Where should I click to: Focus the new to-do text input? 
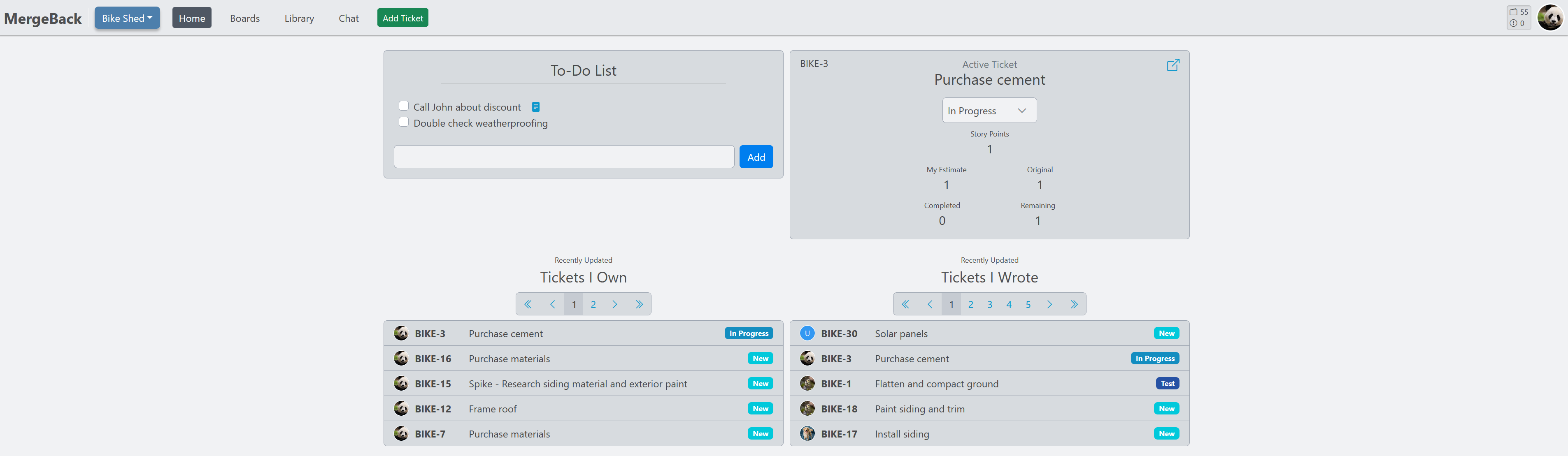[564, 157]
